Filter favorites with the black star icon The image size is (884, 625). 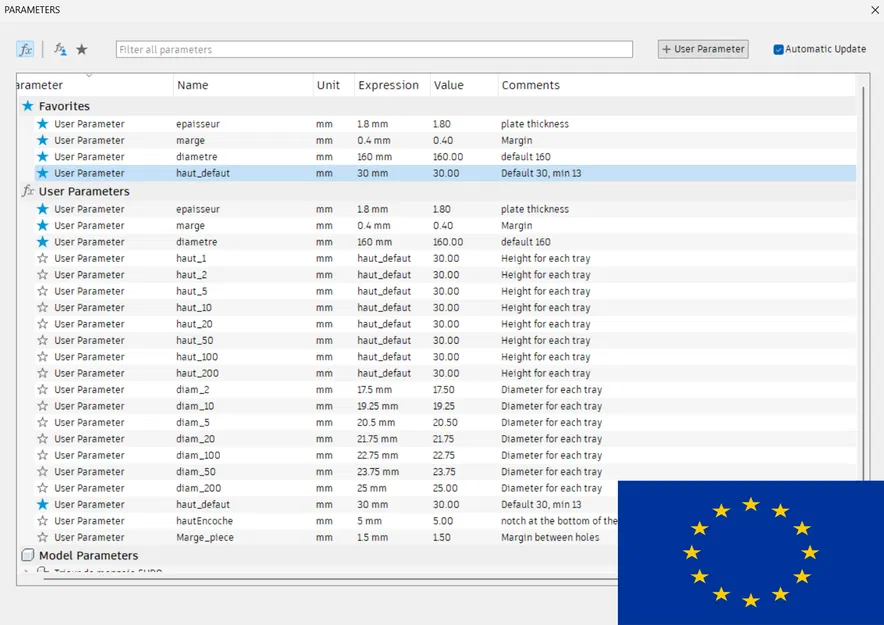click(x=82, y=50)
